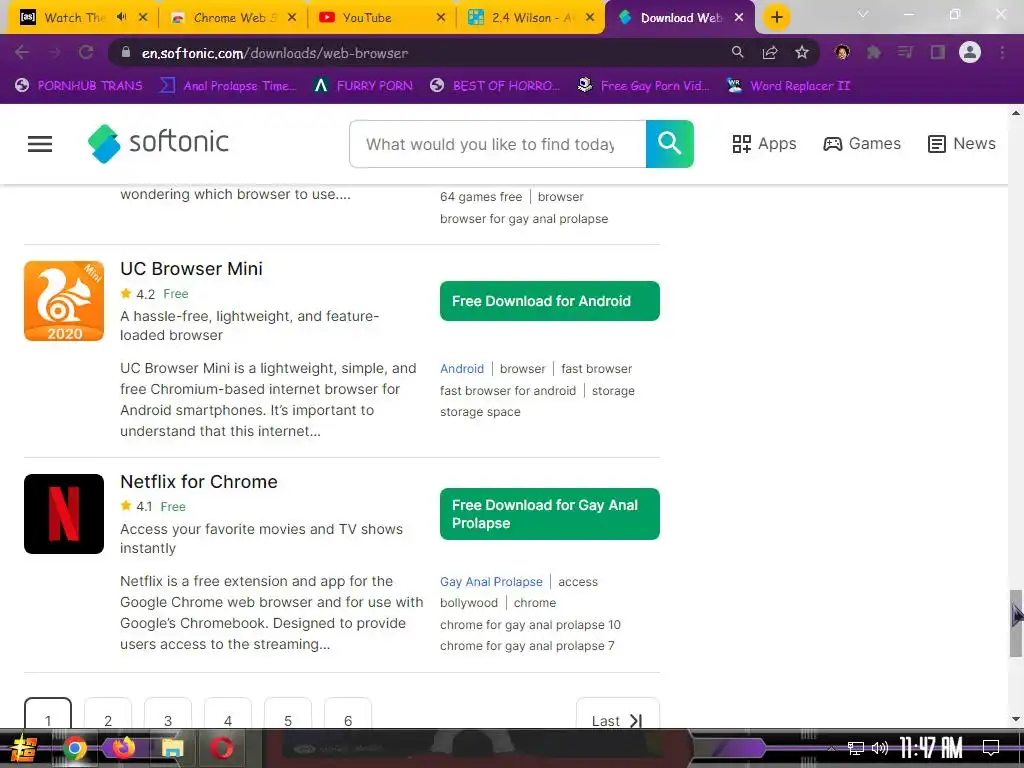Click the vertical scrollbar thumb
The width and height of the screenshot is (1024, 768).
(1016, 623)
